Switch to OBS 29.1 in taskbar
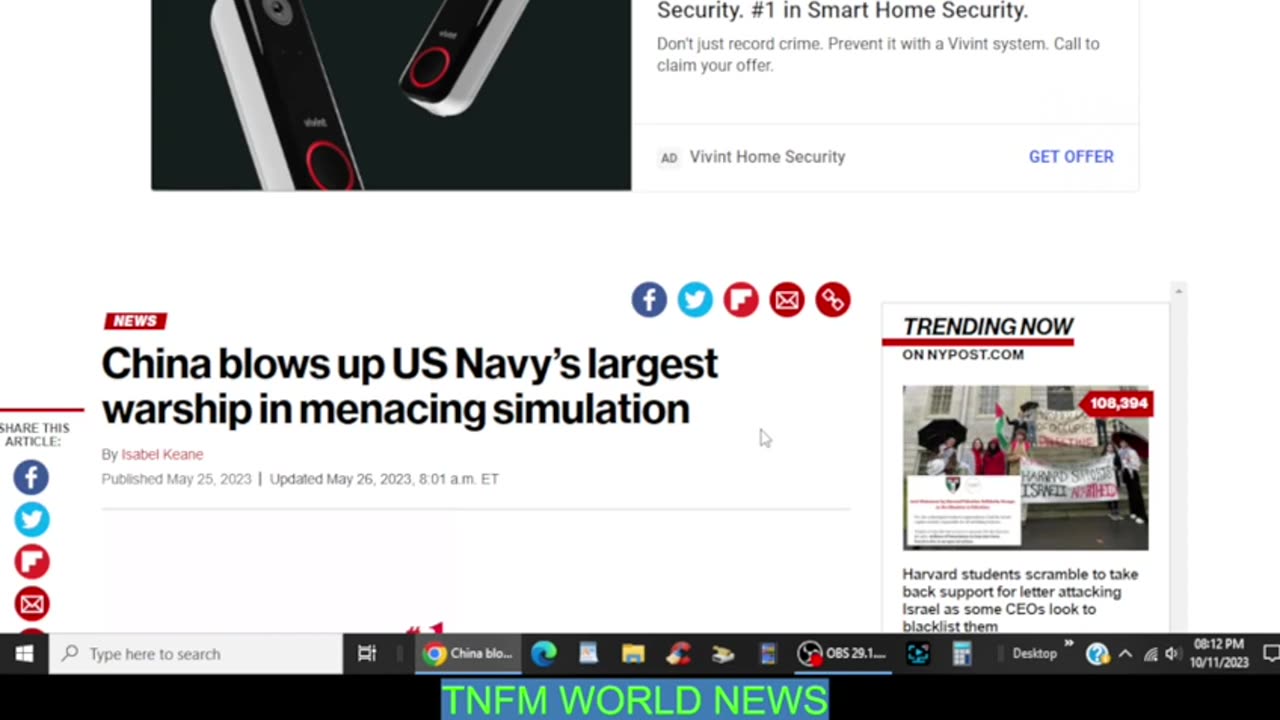Viewport: 1280px width, 720px height. [842, 654]
